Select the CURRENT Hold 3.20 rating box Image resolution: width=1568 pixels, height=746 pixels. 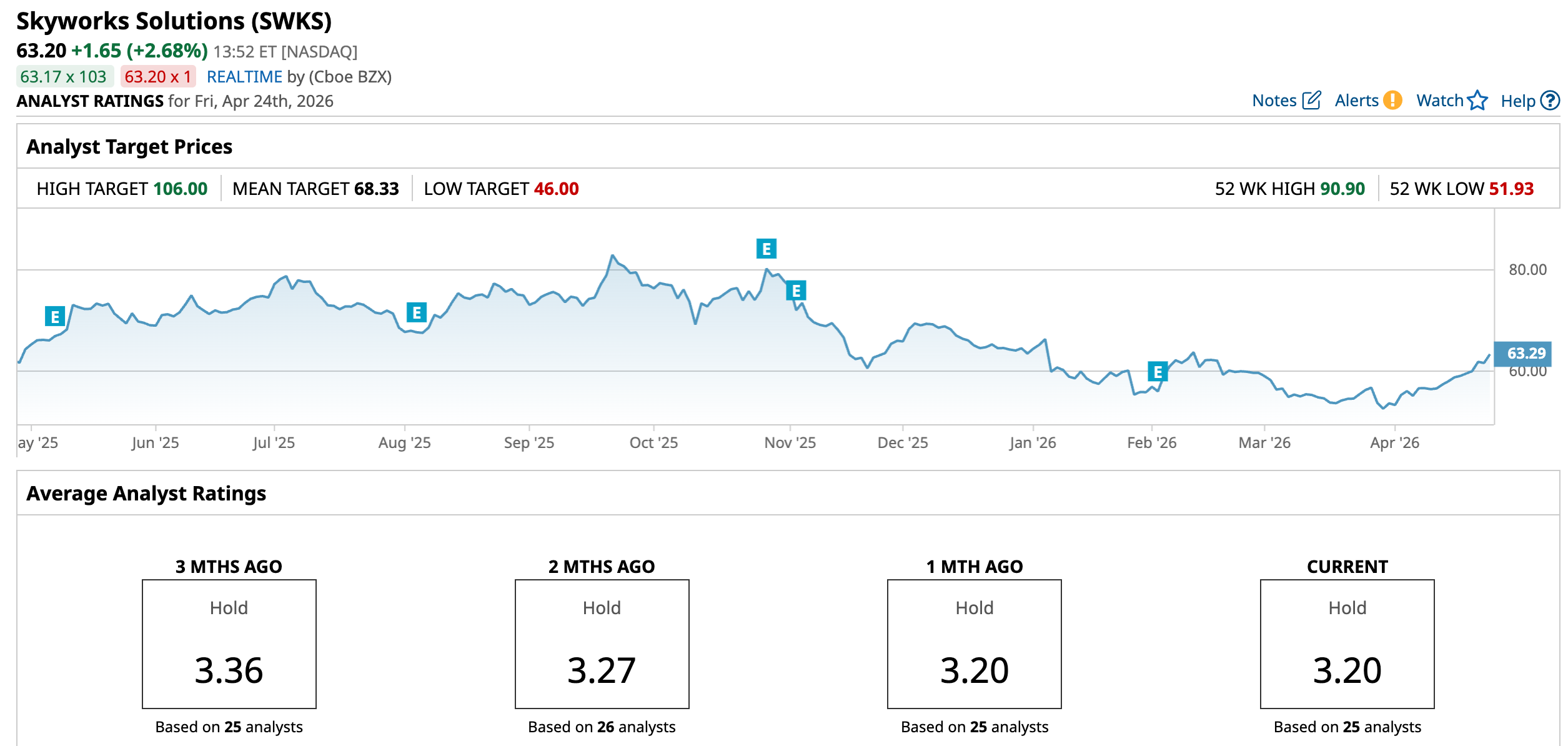[1347, 644]
